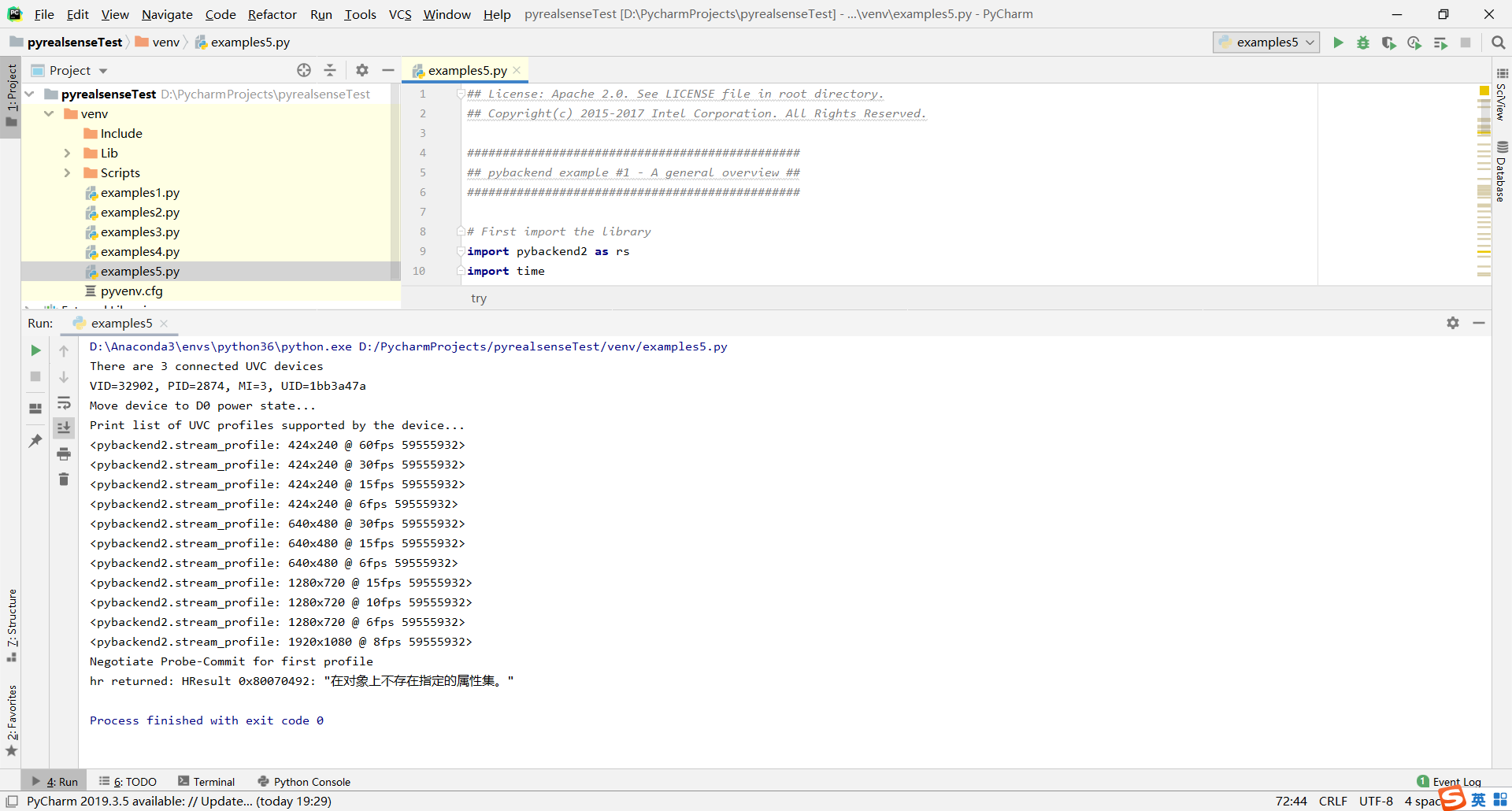Expand the Lib folder
Screen dimensions: 1512x811
[x=68, y=153]
